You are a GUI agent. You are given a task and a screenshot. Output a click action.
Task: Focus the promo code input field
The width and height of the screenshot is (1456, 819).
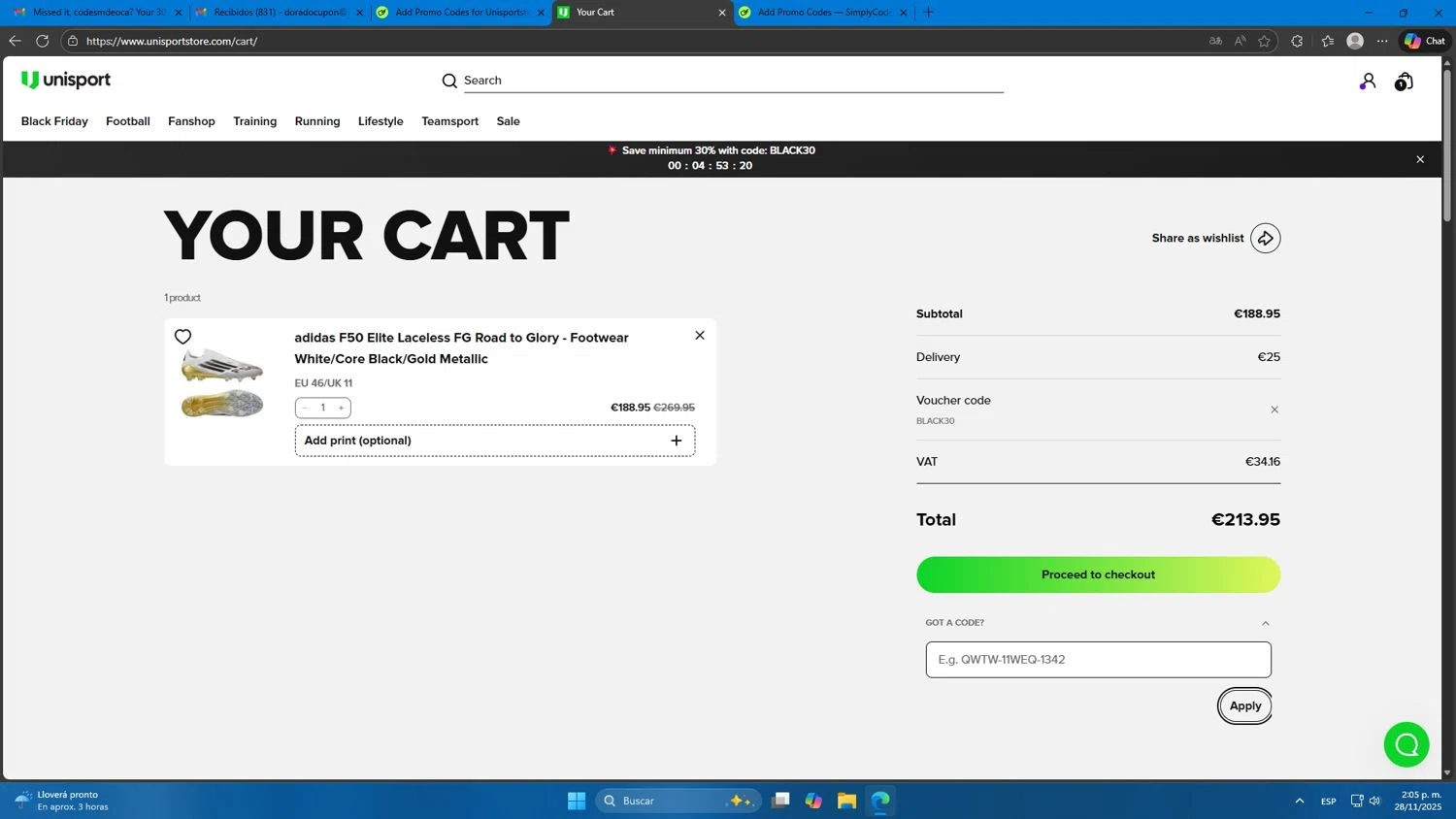[1099, 660]
